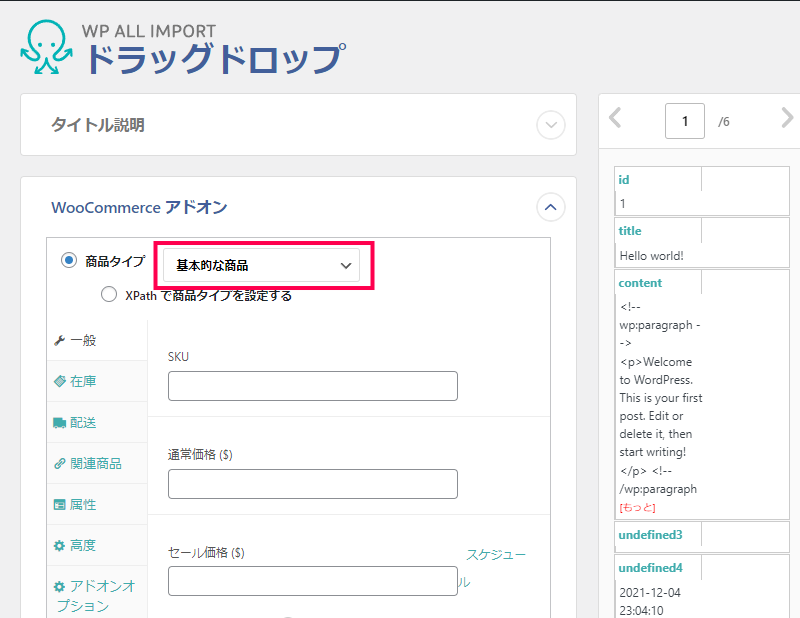Click the undefined4 field name
Screen dimensions: 800x618
click(650, 568)
